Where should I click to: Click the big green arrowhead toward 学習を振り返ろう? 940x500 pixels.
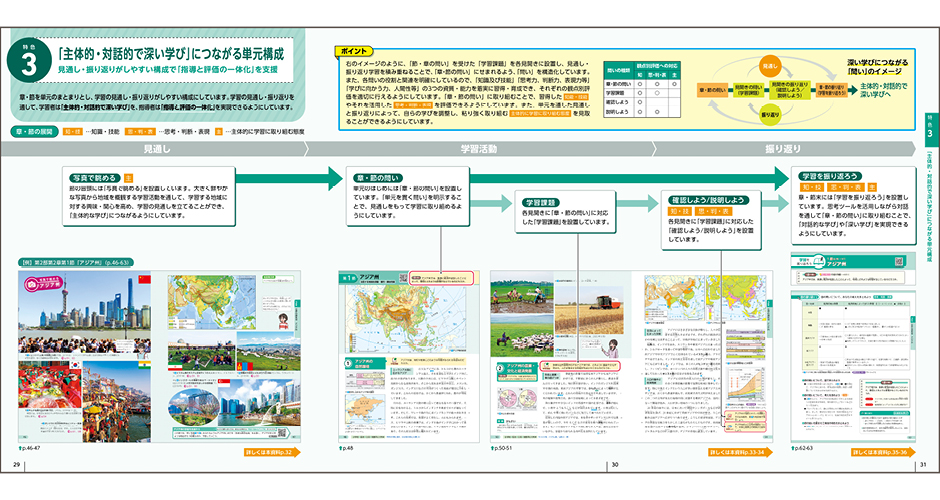pos(780,179)
